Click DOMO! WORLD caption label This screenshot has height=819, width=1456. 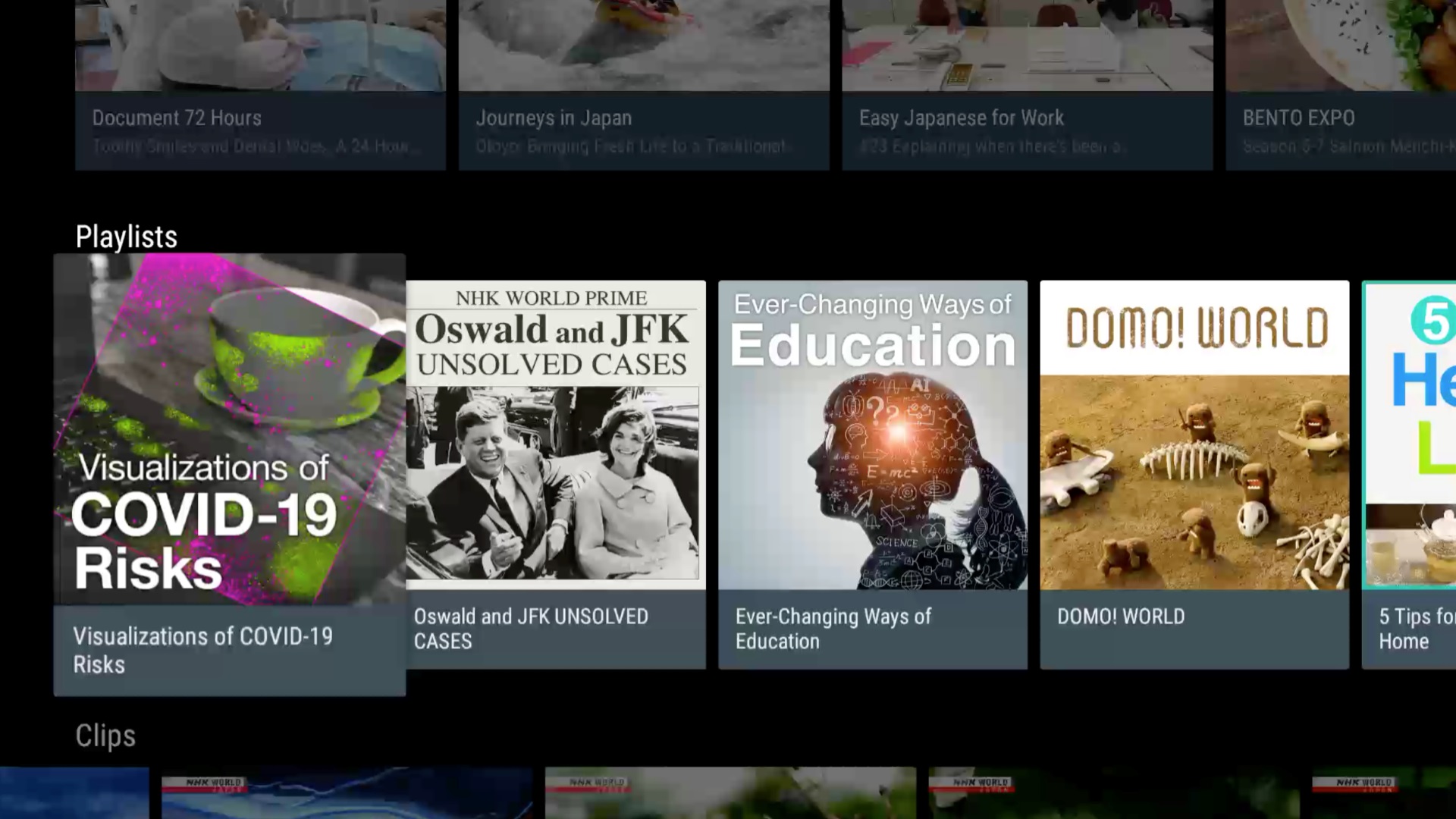1121,617
